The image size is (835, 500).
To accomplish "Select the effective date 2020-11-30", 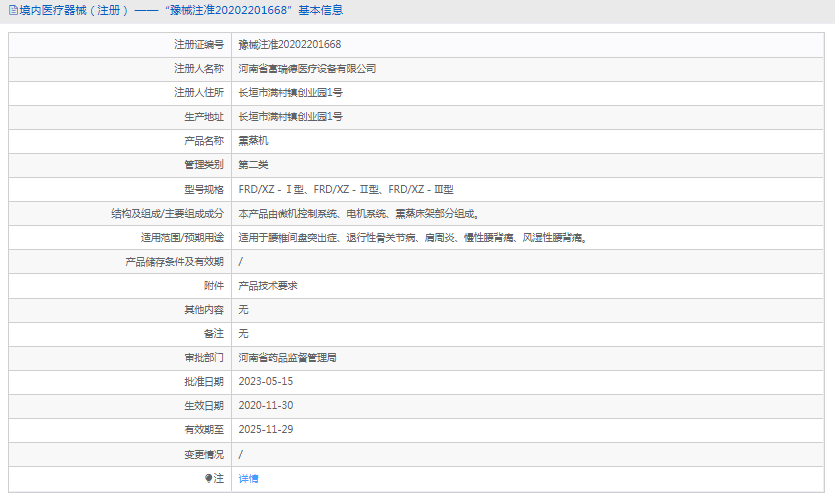I will (x=266, y=406).
